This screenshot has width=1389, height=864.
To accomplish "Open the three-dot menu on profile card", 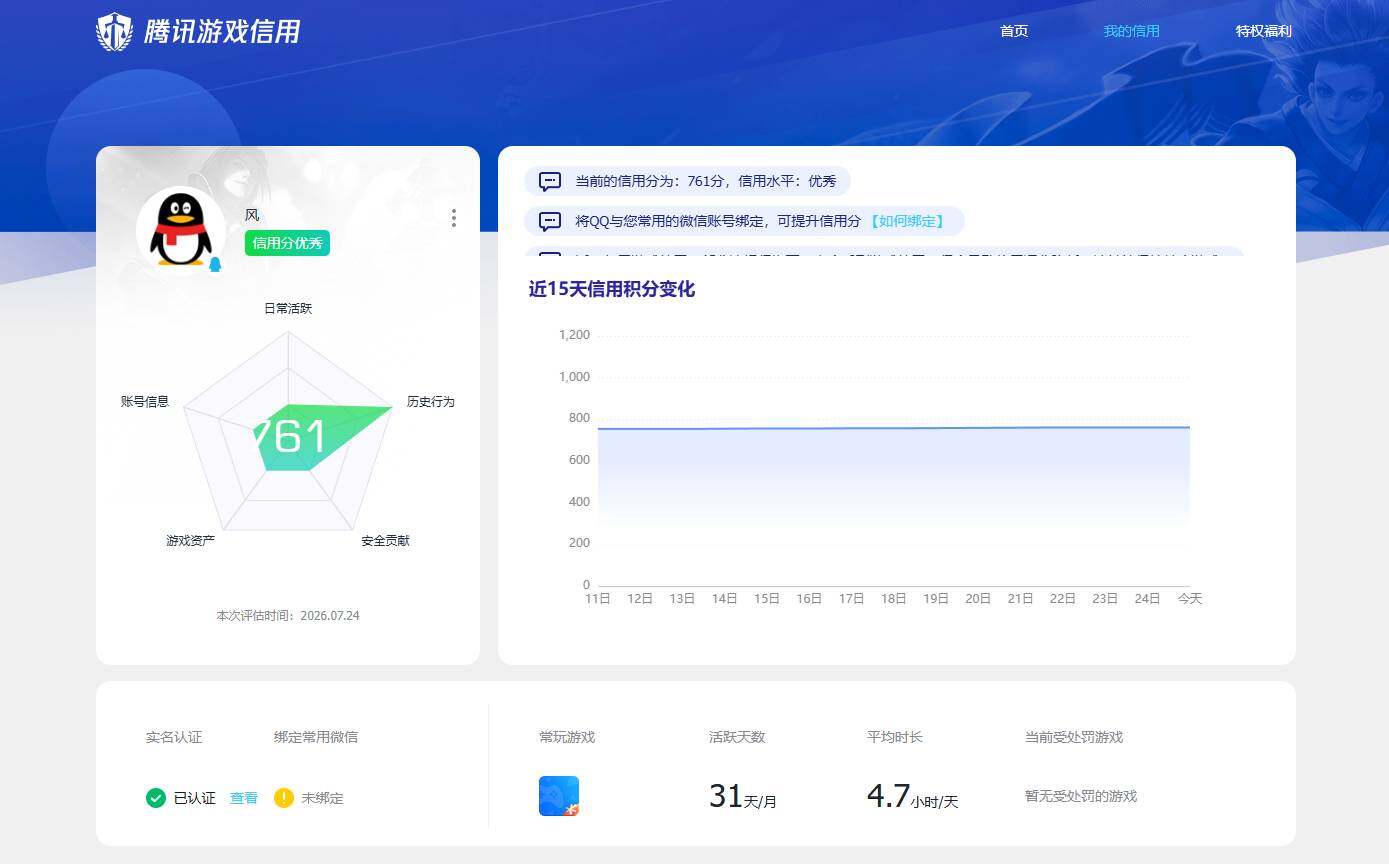I will pyautogui.click(x=454, y=218).
